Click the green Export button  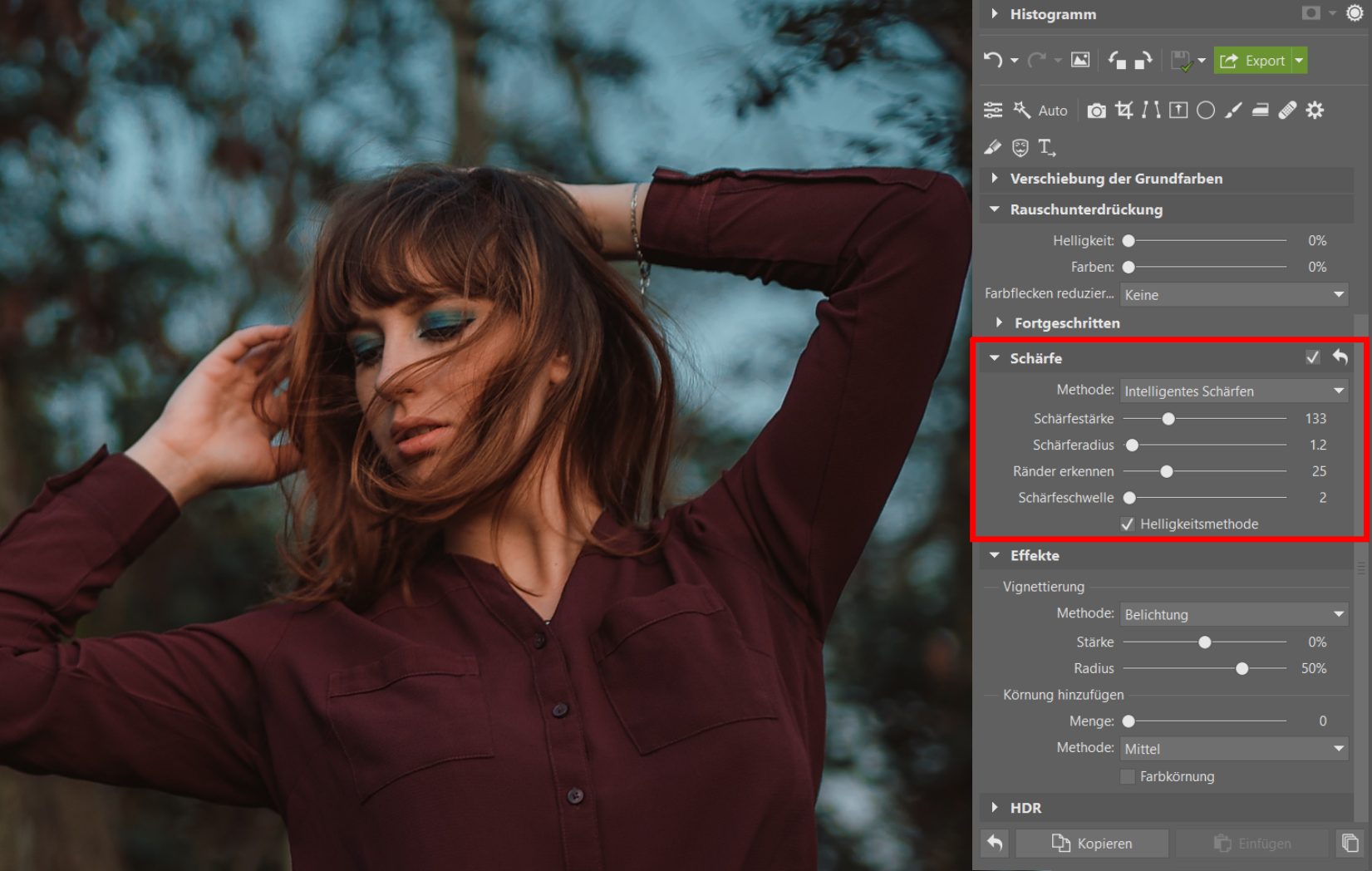pos(1254,61)
